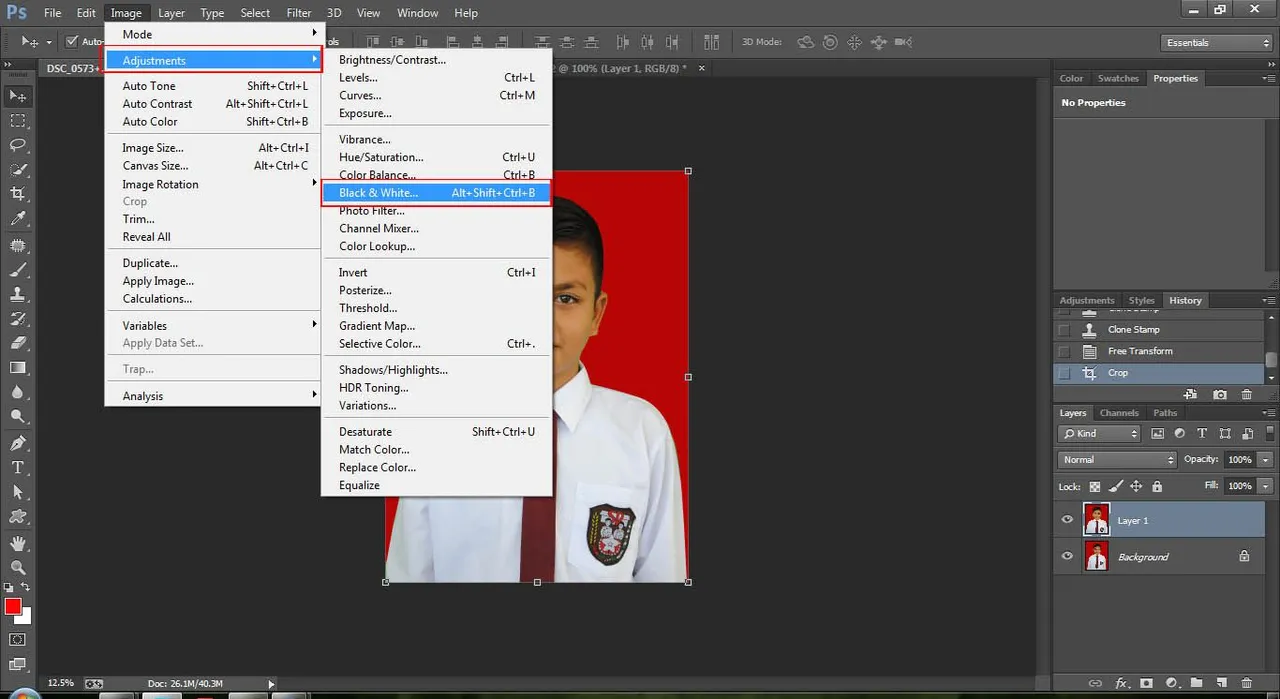This screenshot has height=699, width=1280.
Task: Toggle history brush source for Free Transform state
Action: (1064, 351)
